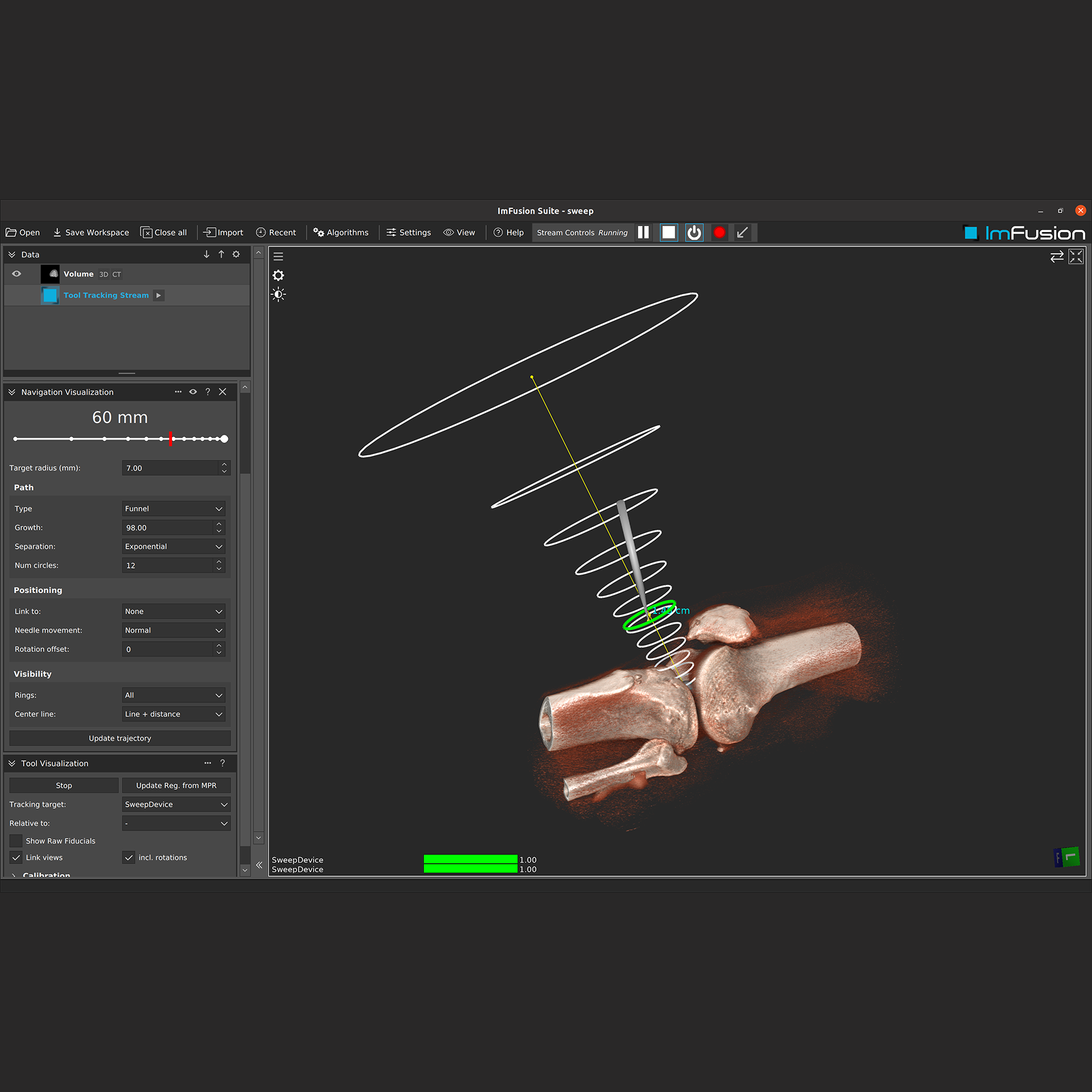Viewport: 1092px width, 1092px height.
Task: Open the Separation dropdown set to Exponential
Action: click(174, 547)
